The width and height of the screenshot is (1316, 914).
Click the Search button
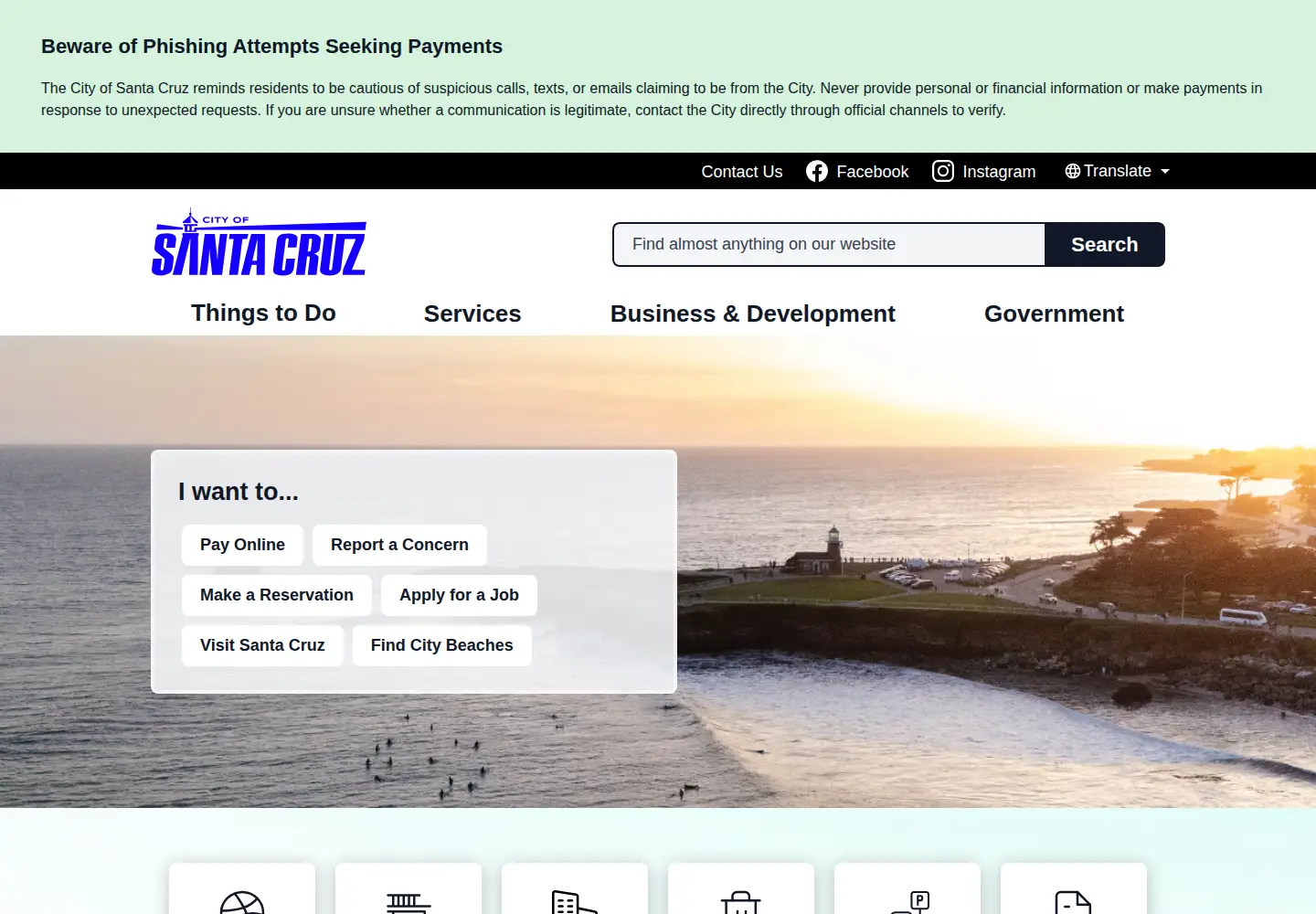1105,245
